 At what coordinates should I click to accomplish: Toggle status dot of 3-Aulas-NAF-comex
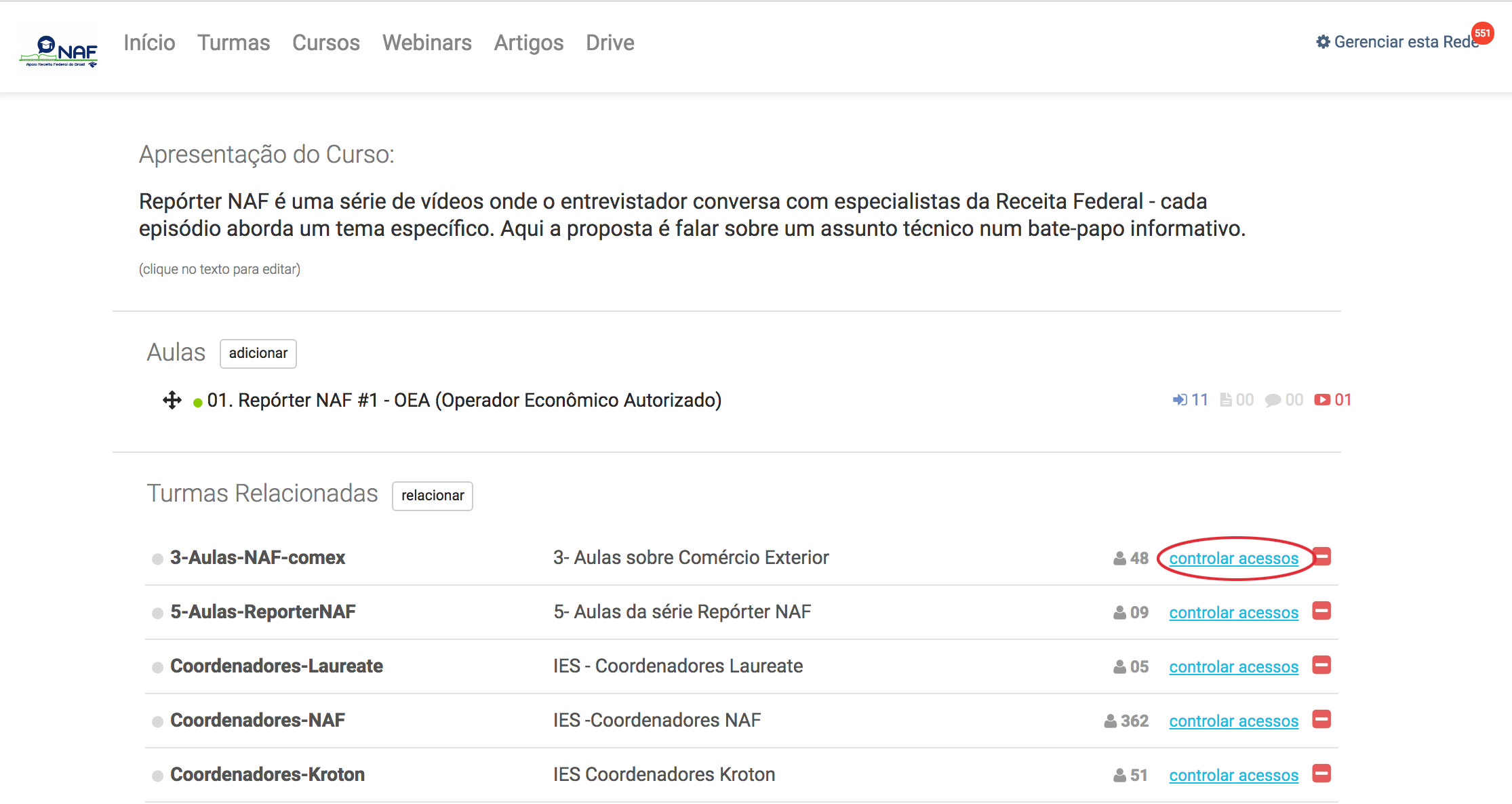click(x=157, y=559)
